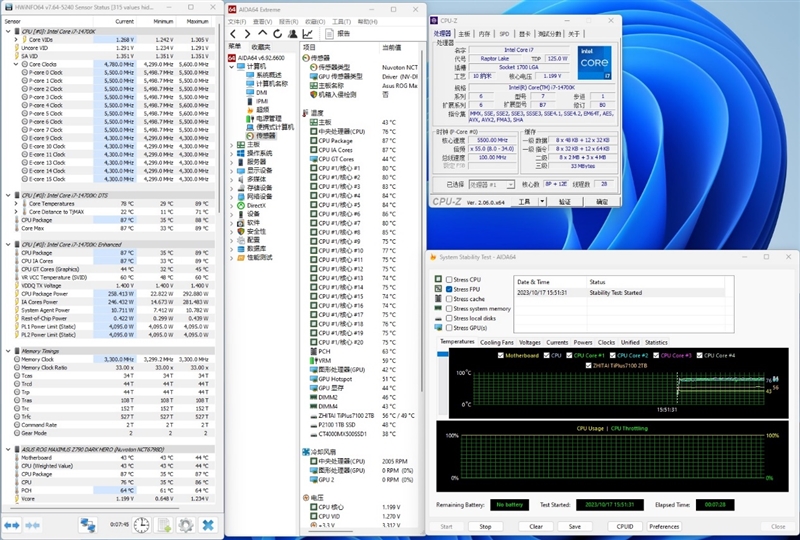
Task: Open 工具(T) menu in AIDA64
Action: click(x=341, y=21)
